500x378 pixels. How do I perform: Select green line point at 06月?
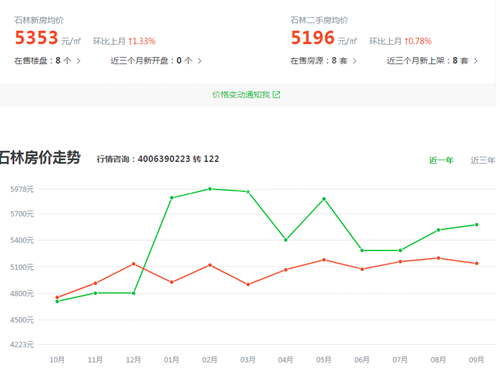coord(362,250)
